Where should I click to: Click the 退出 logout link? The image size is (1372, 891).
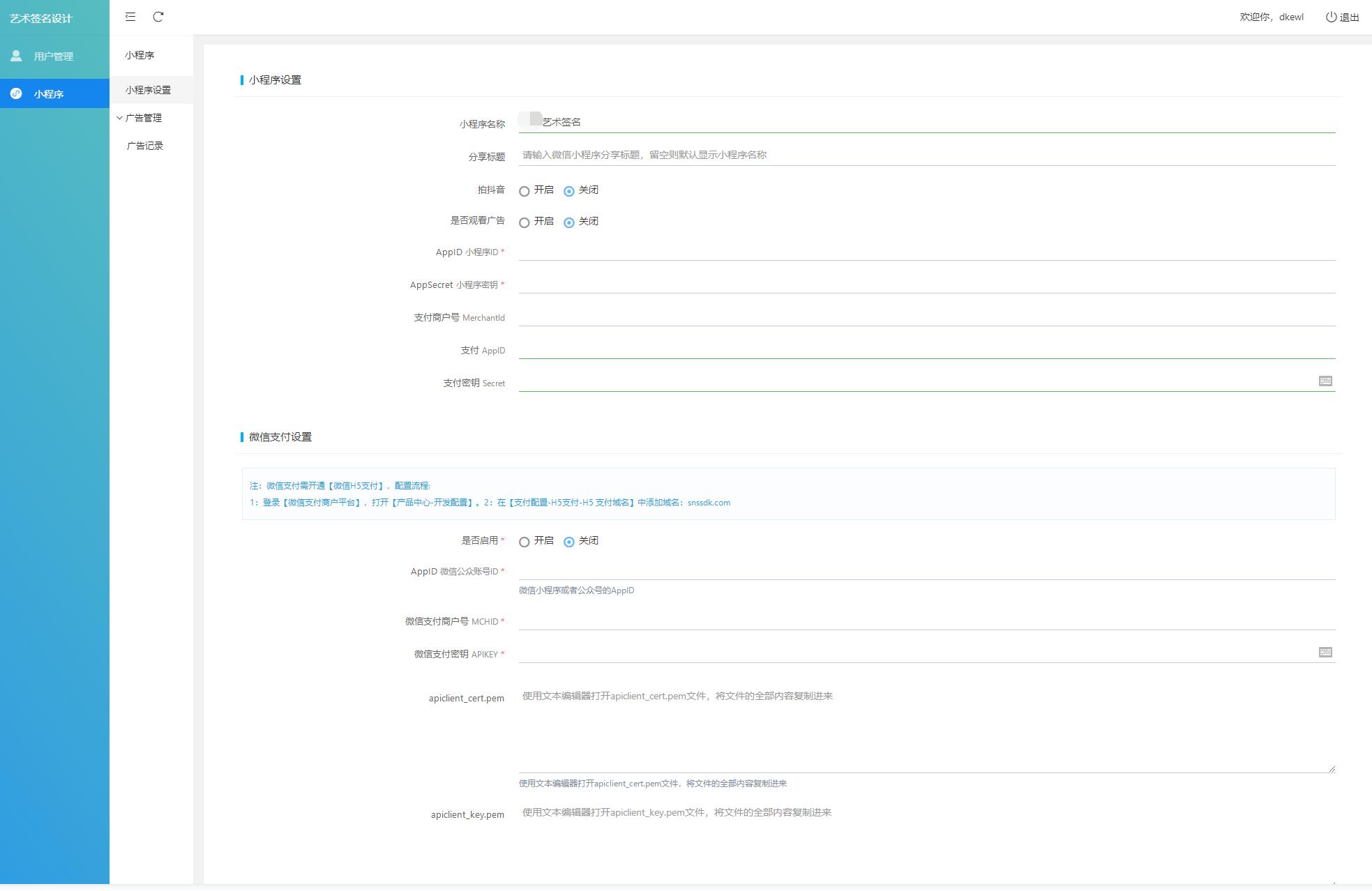(x=1349, y=17)
